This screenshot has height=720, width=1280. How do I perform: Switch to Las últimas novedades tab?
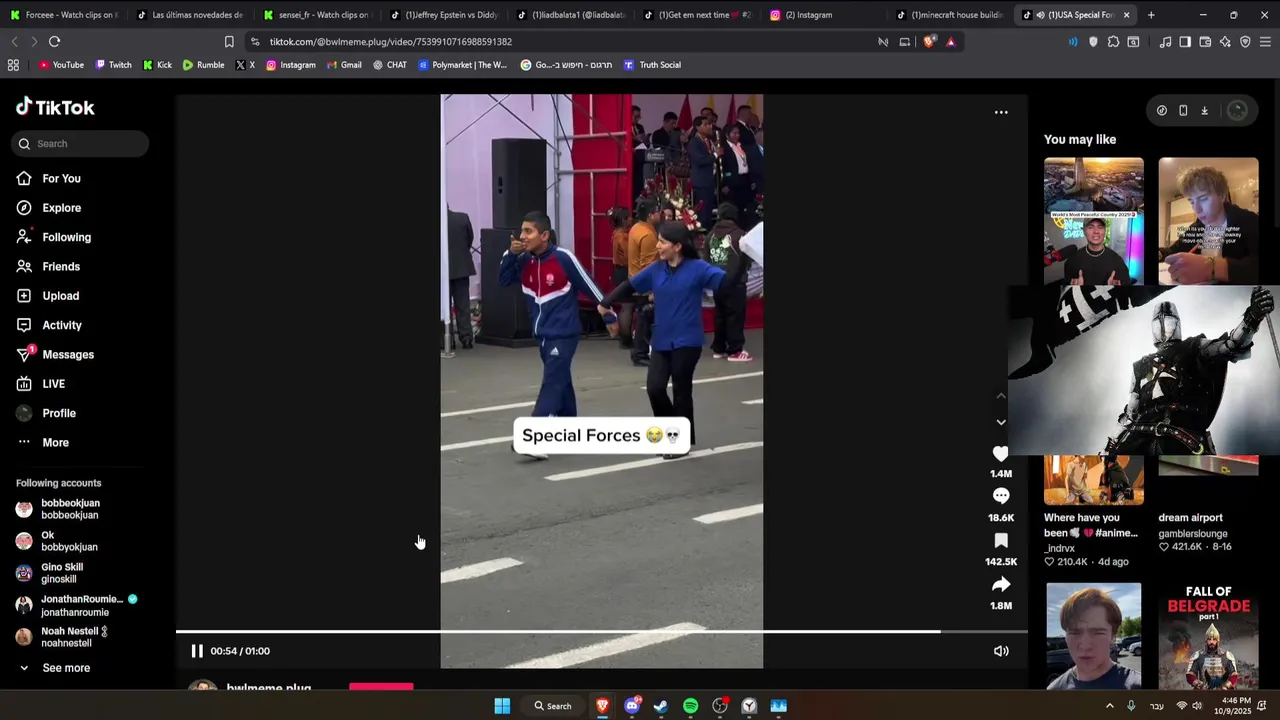coord(189,15)
